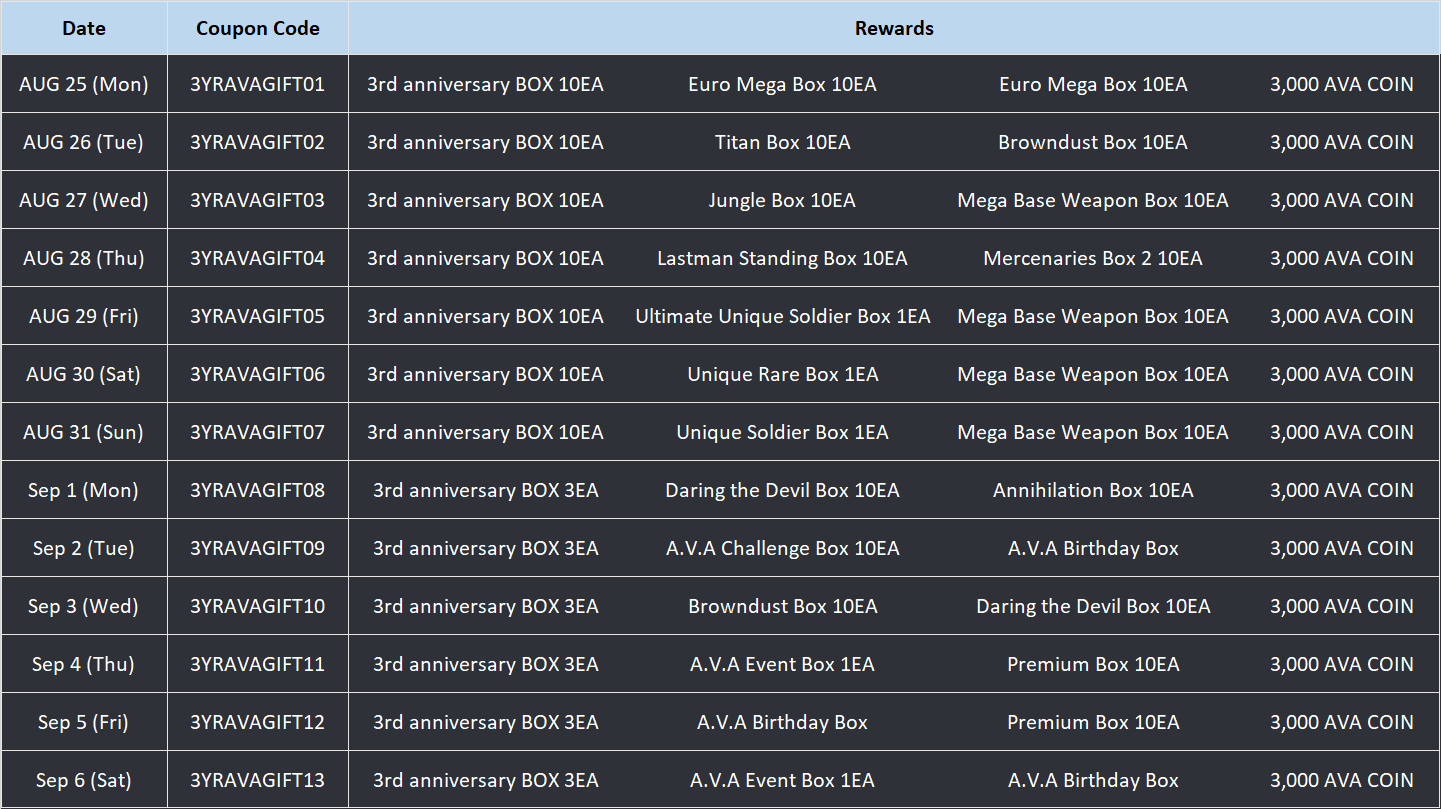Viewport: 1441px width, 809px height.
Task: Select Mega Base Weapon Box in AUG 29 row
Action: click(1093, 316)
